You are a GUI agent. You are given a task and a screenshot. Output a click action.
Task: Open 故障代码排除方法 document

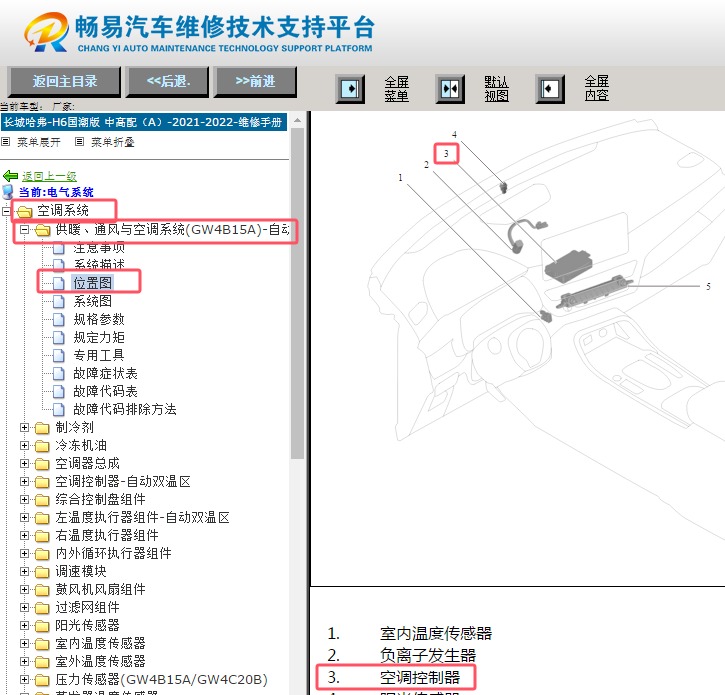[125, 409]
